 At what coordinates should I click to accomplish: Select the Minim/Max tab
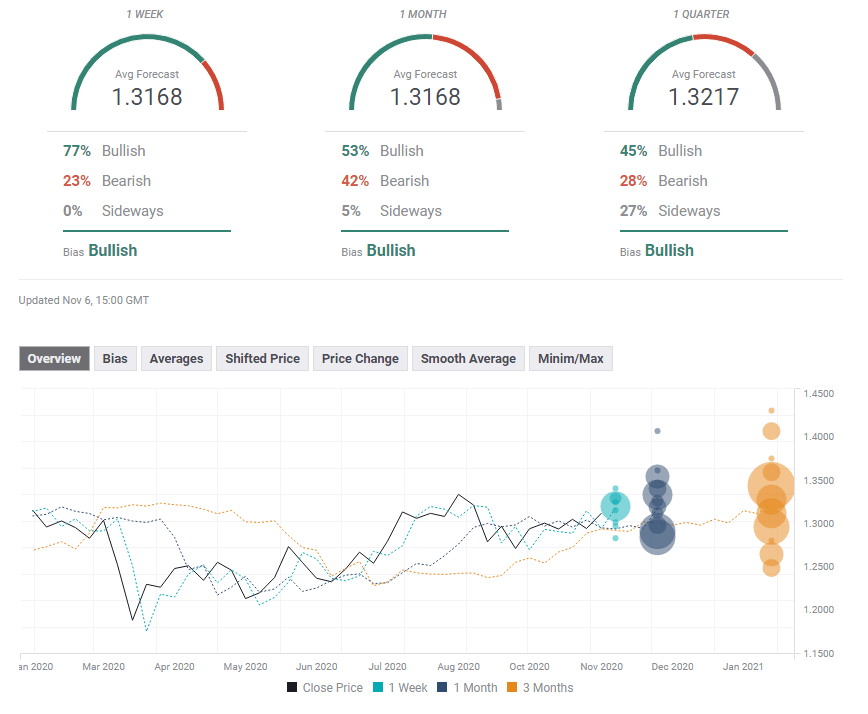tap(570, 359)
